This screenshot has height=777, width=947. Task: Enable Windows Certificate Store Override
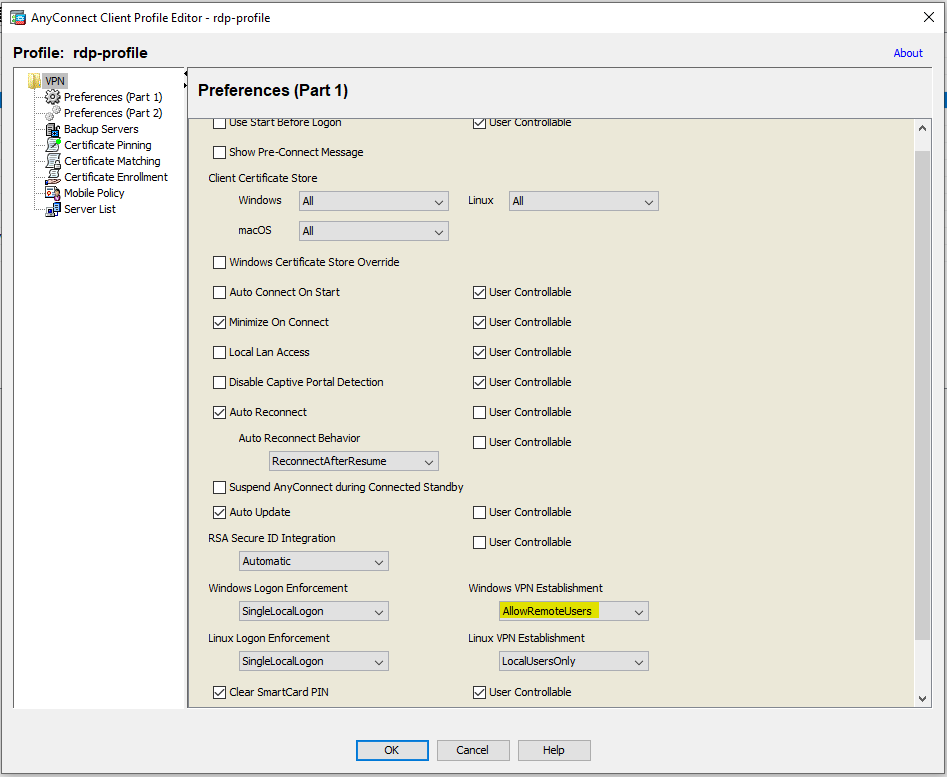click(x=219, y=262)
